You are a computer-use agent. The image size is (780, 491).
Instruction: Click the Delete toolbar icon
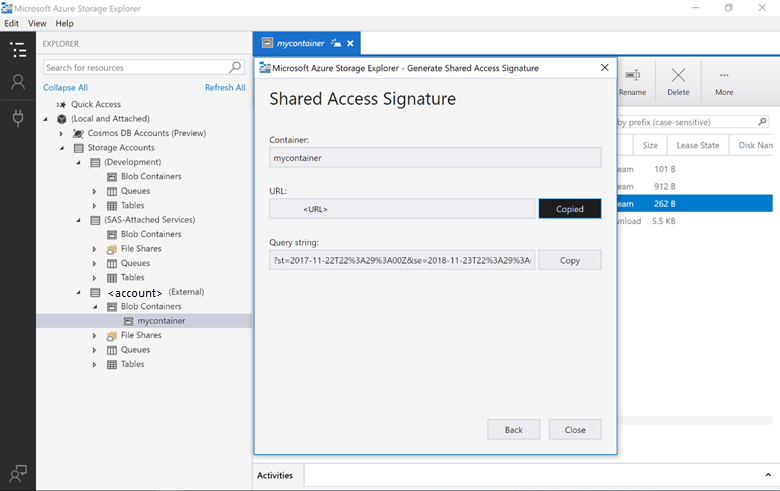tap(678, 75)
